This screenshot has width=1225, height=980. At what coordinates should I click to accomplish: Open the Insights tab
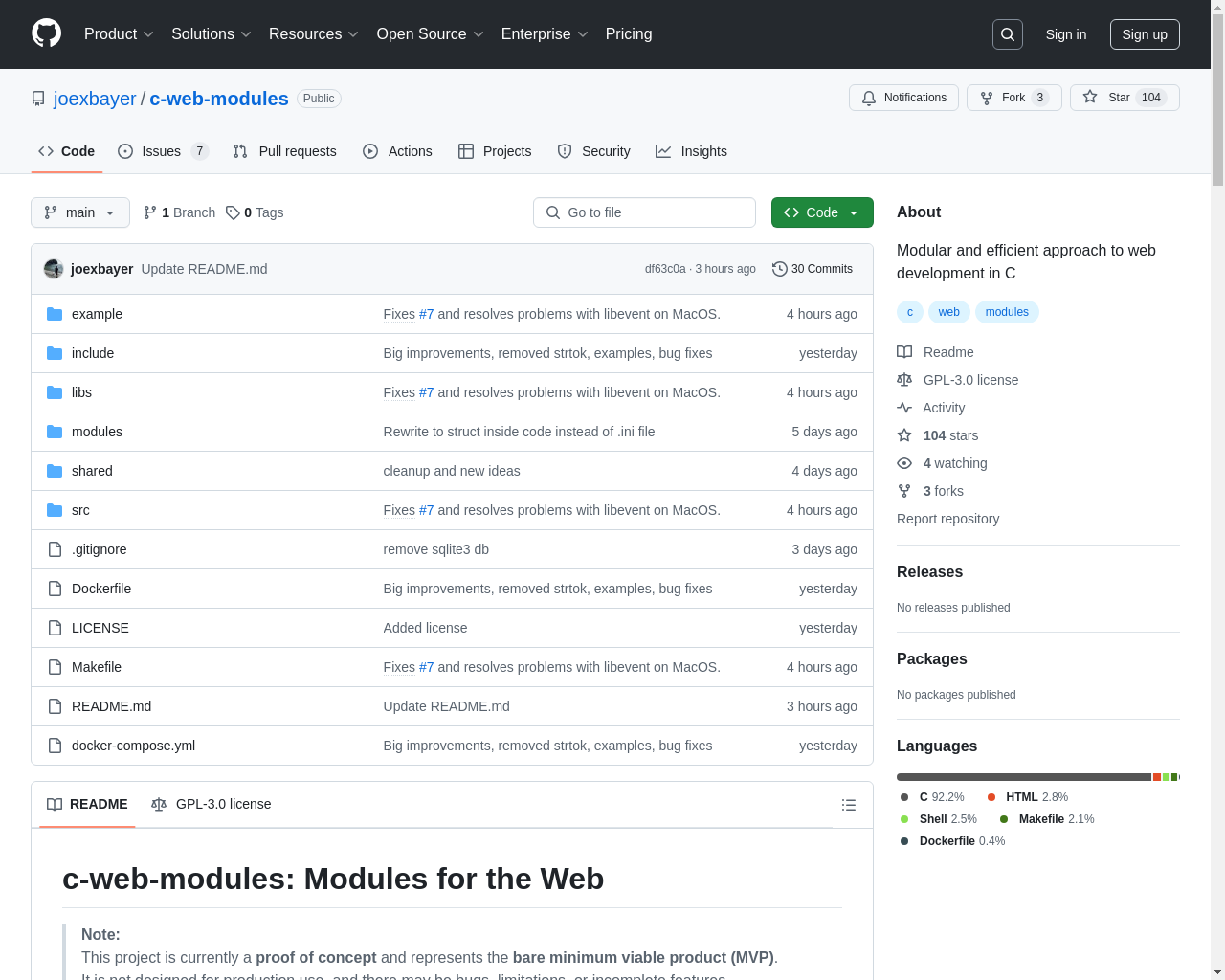691,151
